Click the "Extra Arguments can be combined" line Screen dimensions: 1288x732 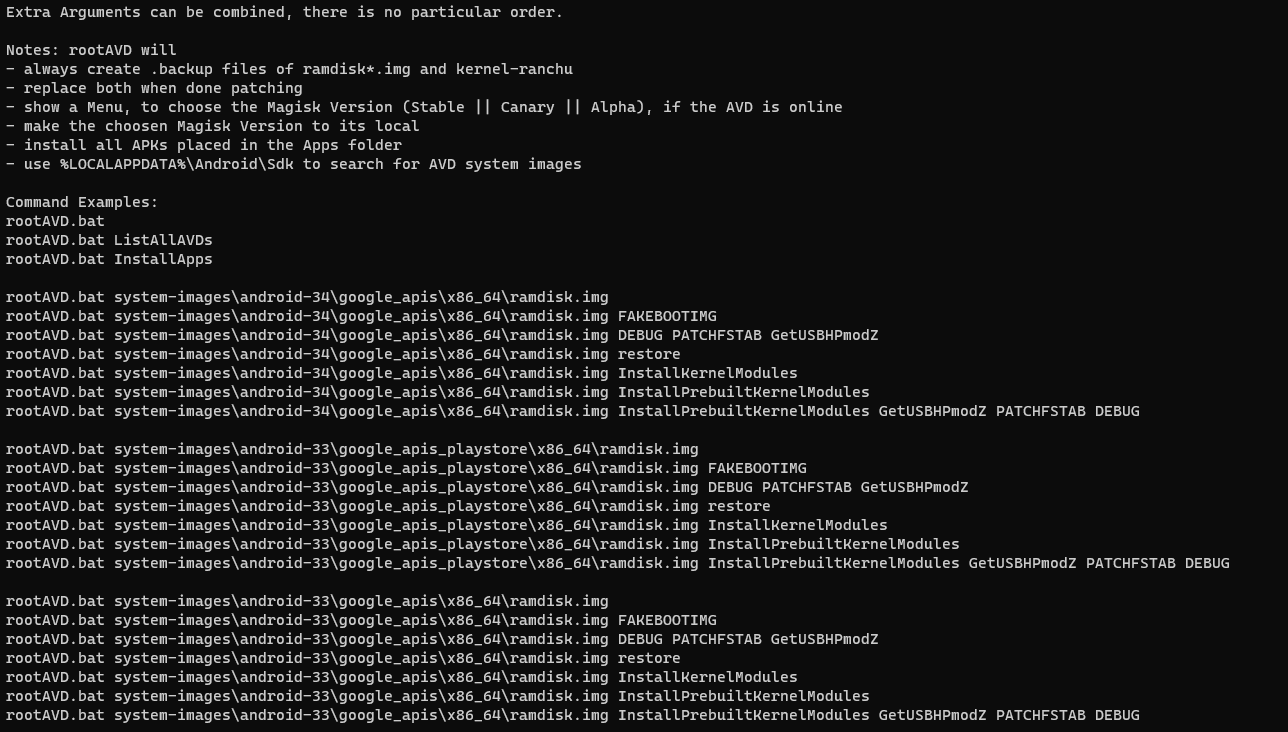coord(284,12)
